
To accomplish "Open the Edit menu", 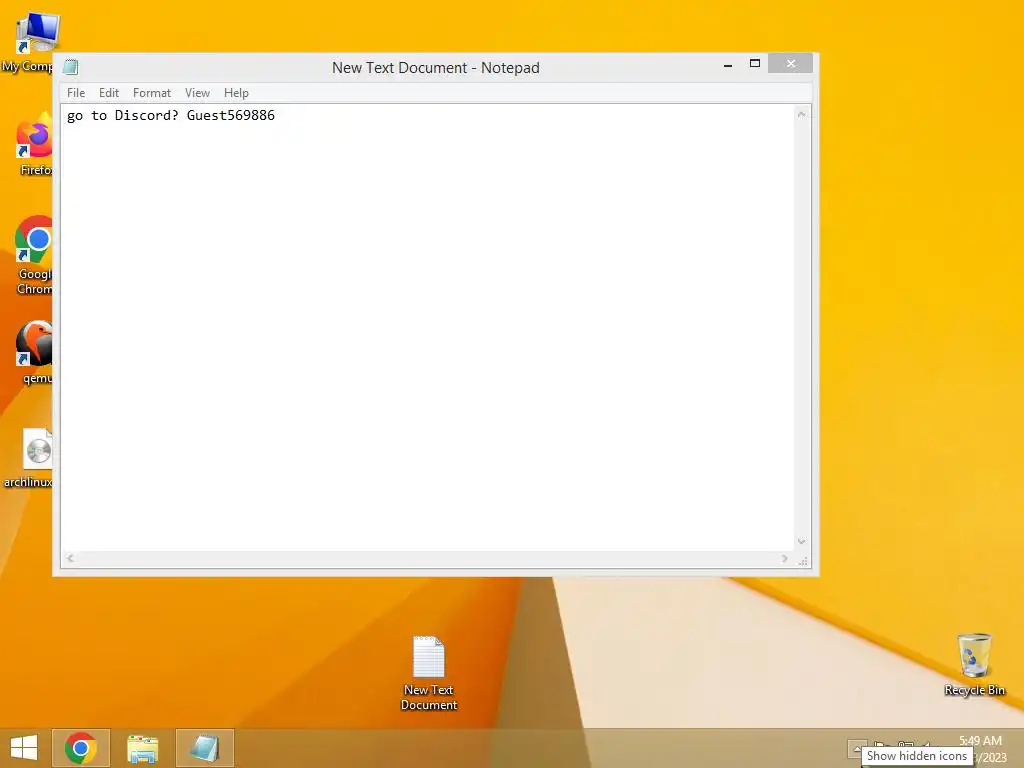I will [x=108, y=93].
